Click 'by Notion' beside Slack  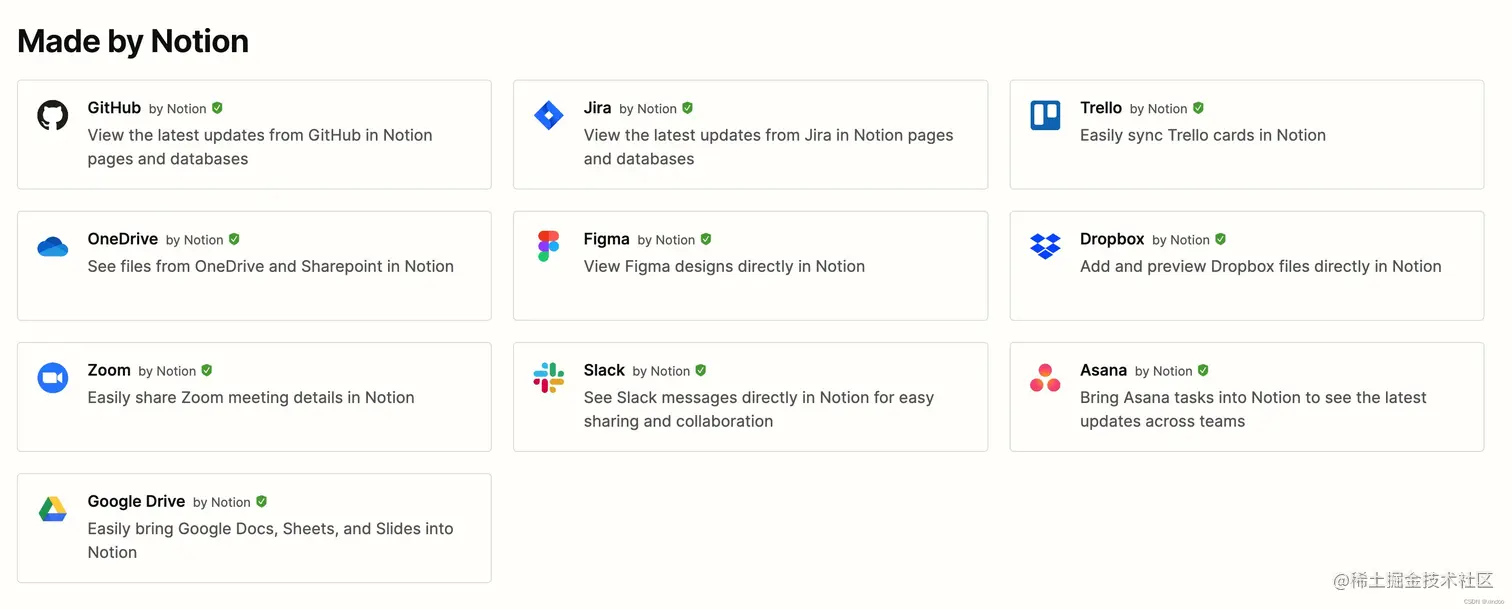pos(662,371)
